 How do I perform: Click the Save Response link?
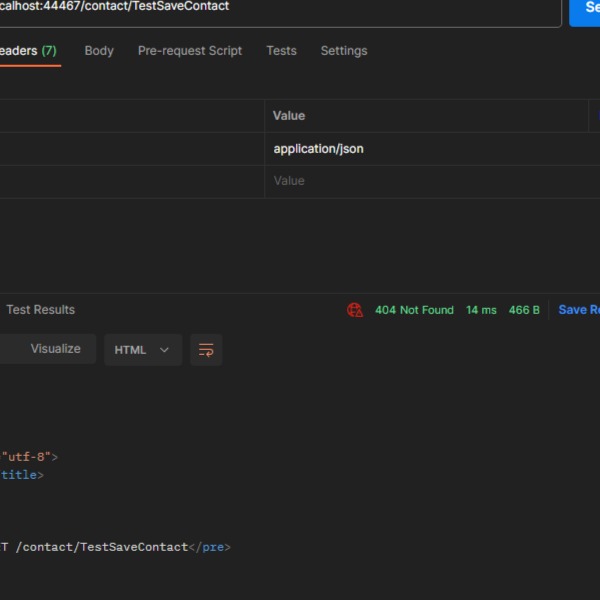[578, 310]
